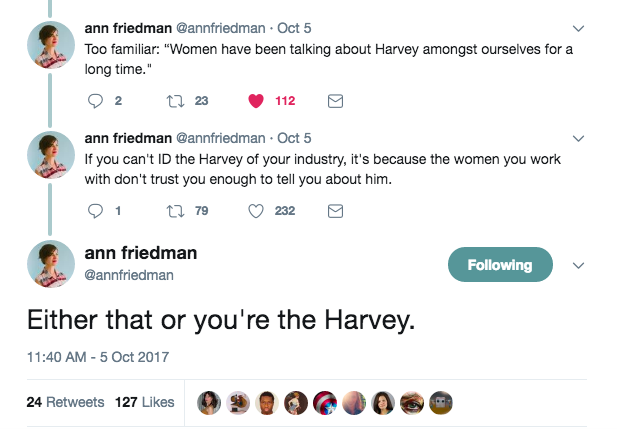Open the first liker's avatar

210,402
